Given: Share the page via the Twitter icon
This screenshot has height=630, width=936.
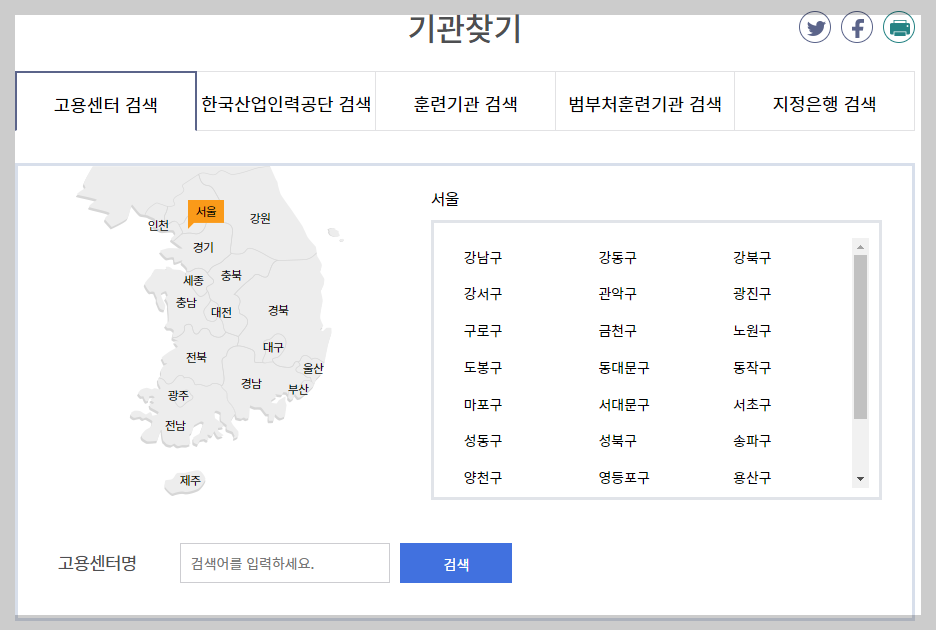Looking at the screenshot, I should pos(815,27).
